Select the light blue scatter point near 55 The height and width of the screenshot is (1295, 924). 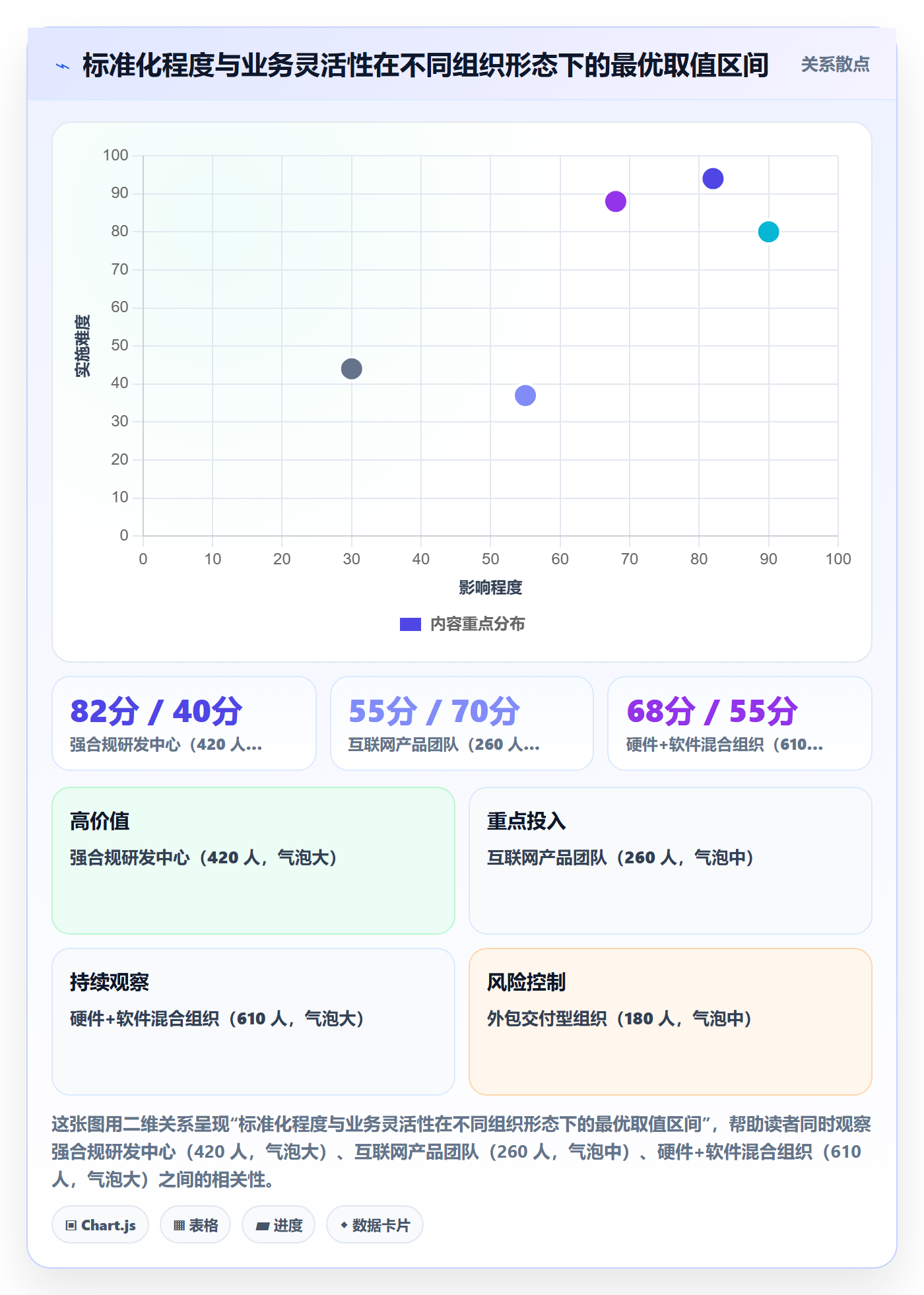525,395
